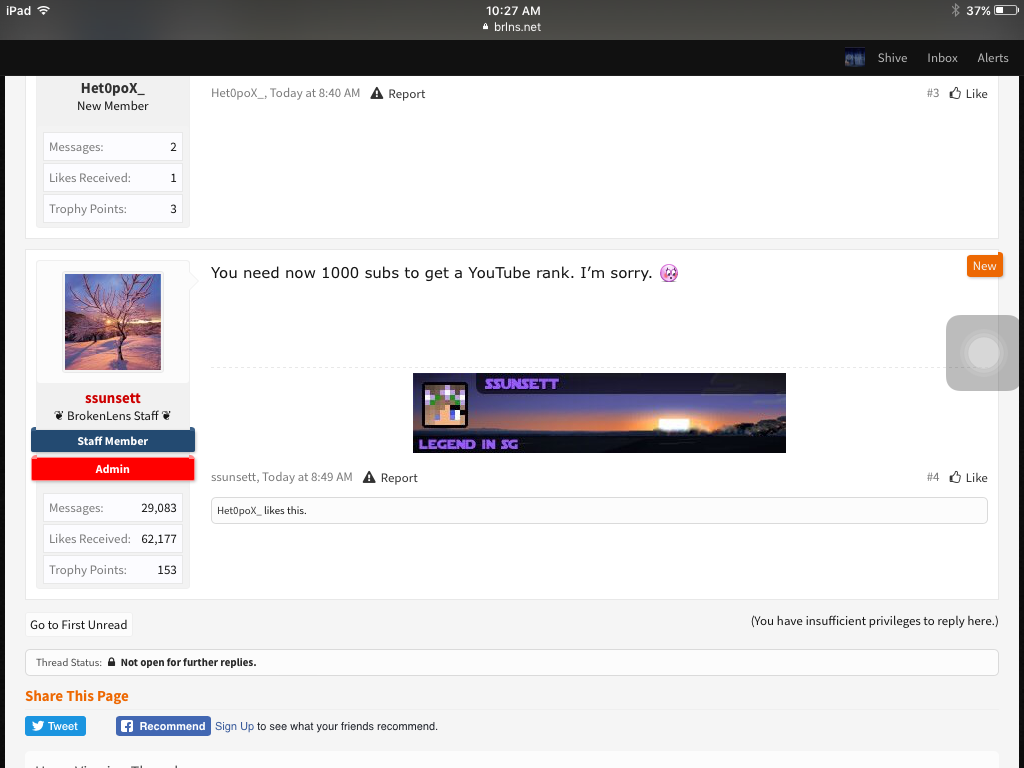1024x768 pixels.
Task: Click warning icon of post #4 Report
Action: [x=369, y=477]
